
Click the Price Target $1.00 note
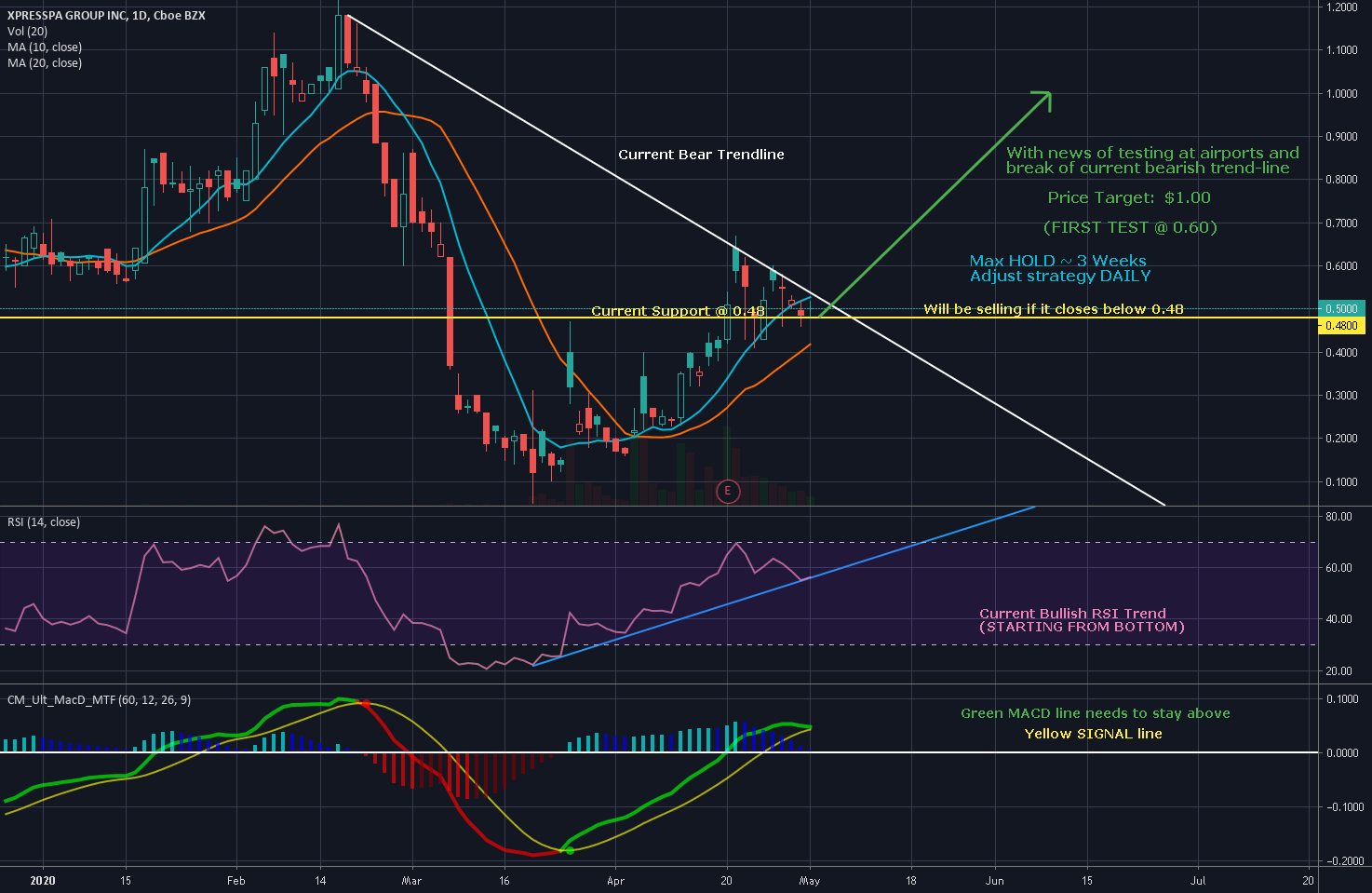click(1128, 197)
